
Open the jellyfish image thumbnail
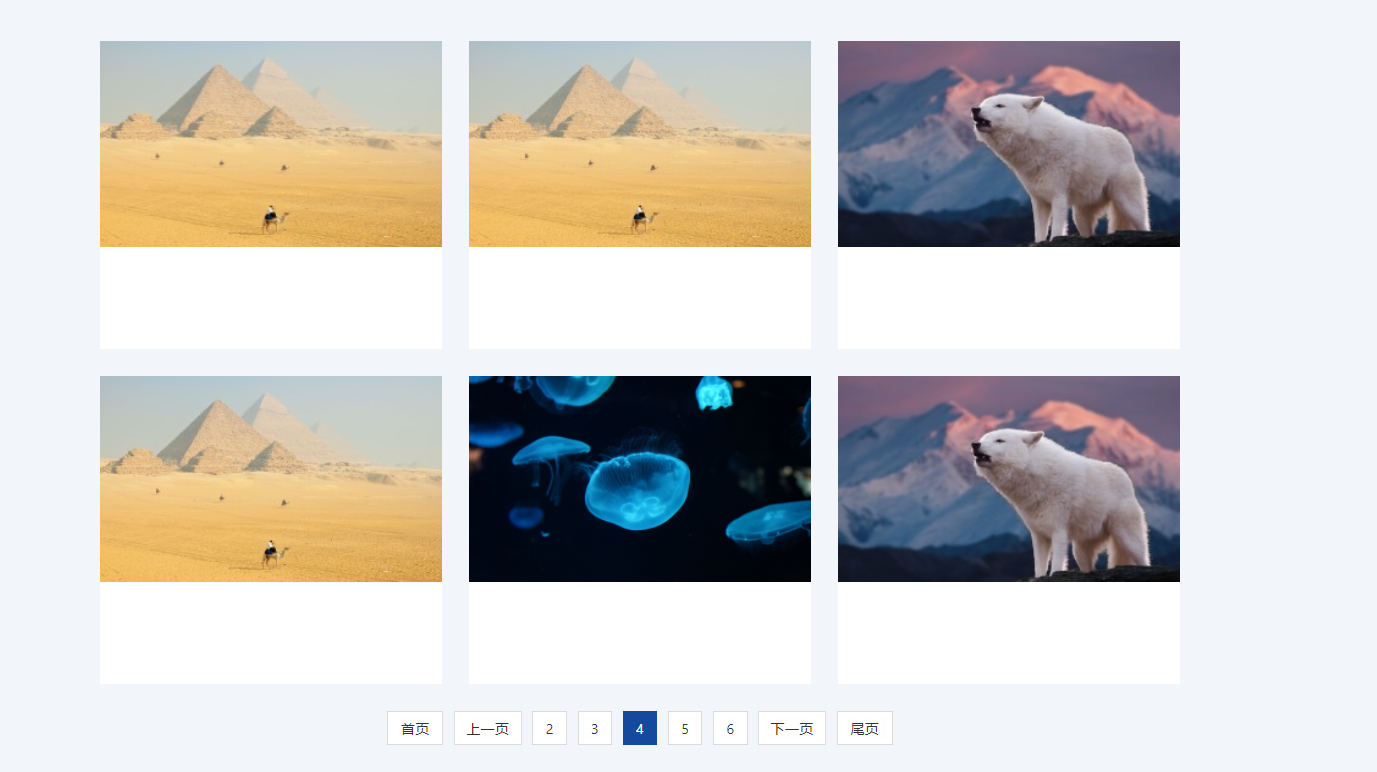tap(640, 479)
